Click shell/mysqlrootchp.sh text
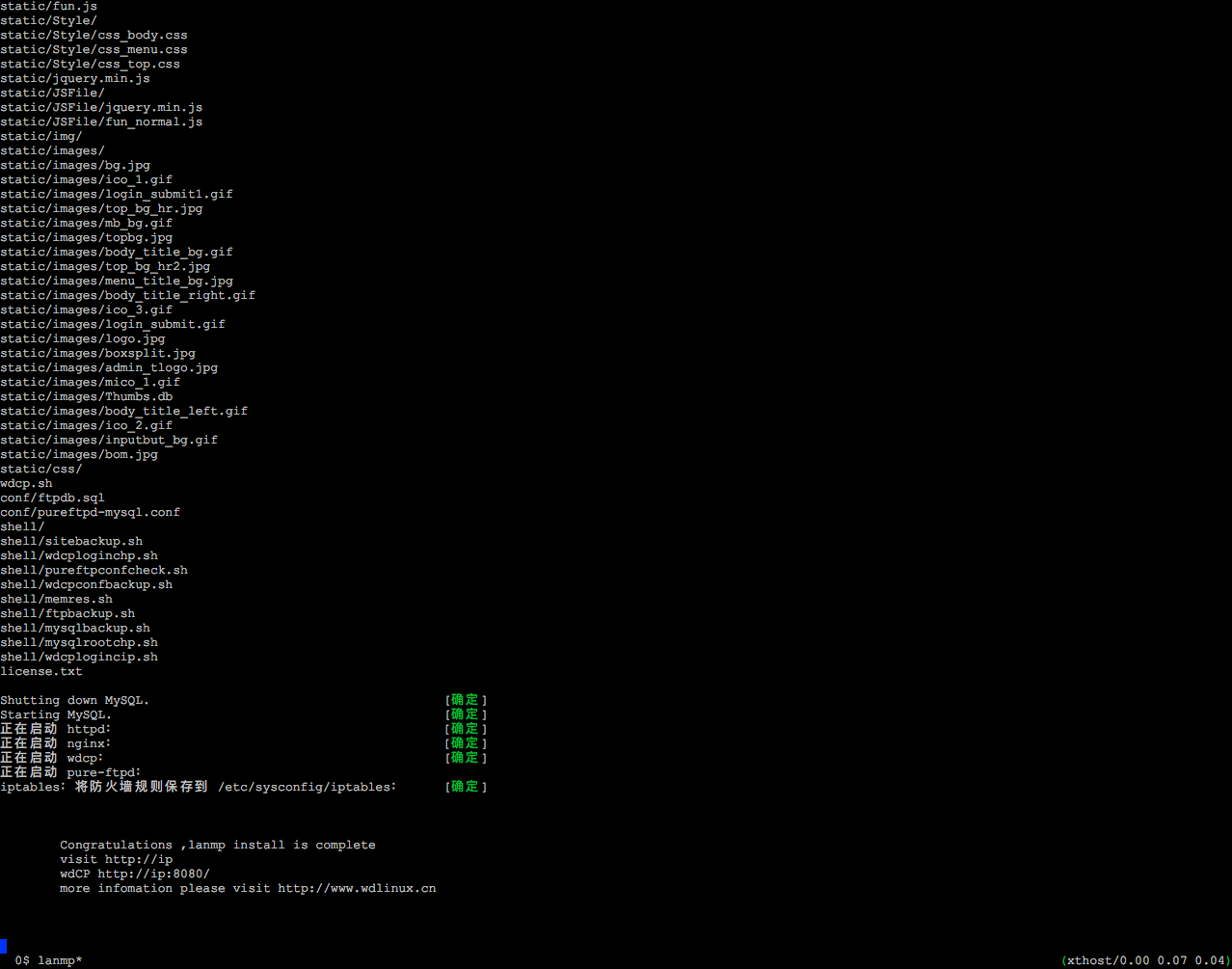 click(x=79, y=642)
